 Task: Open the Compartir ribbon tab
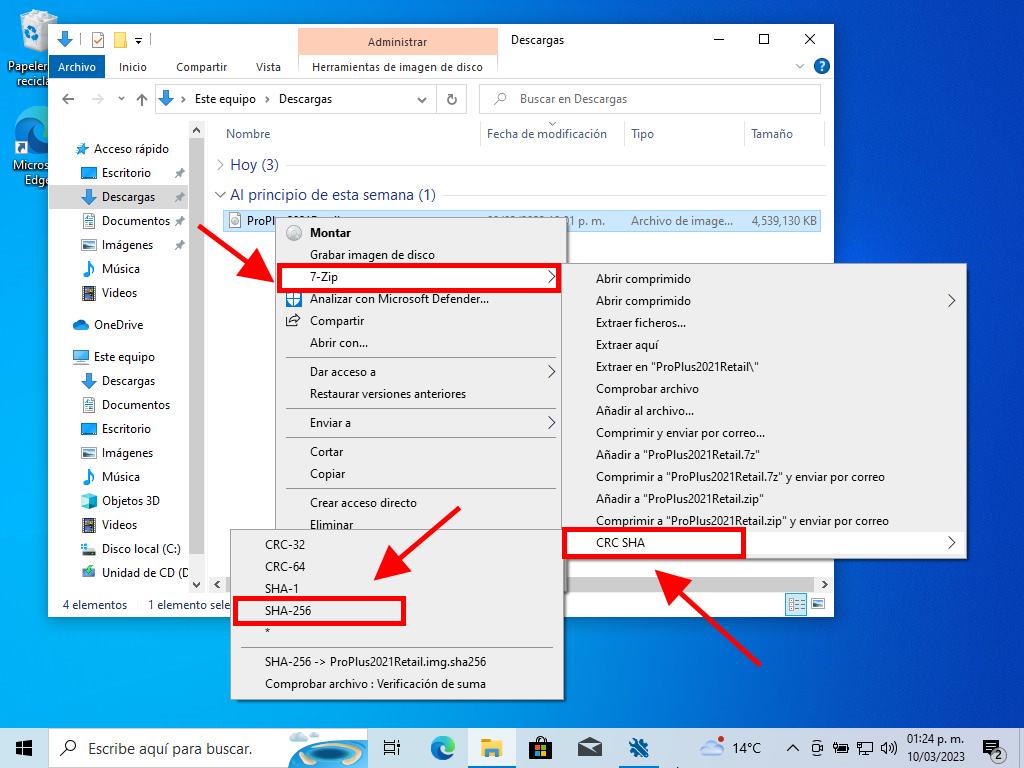201,67
